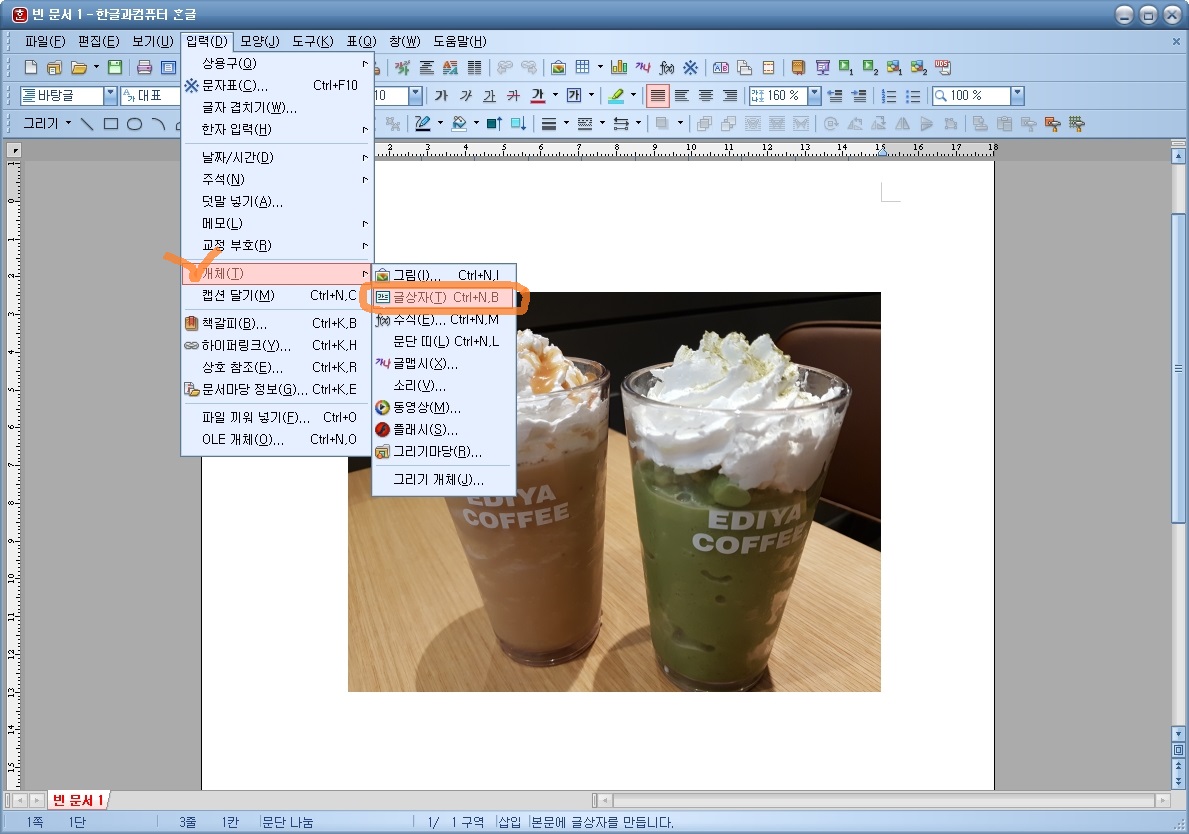
Task: Create a new blank document icon
Action: coord(30,67)
